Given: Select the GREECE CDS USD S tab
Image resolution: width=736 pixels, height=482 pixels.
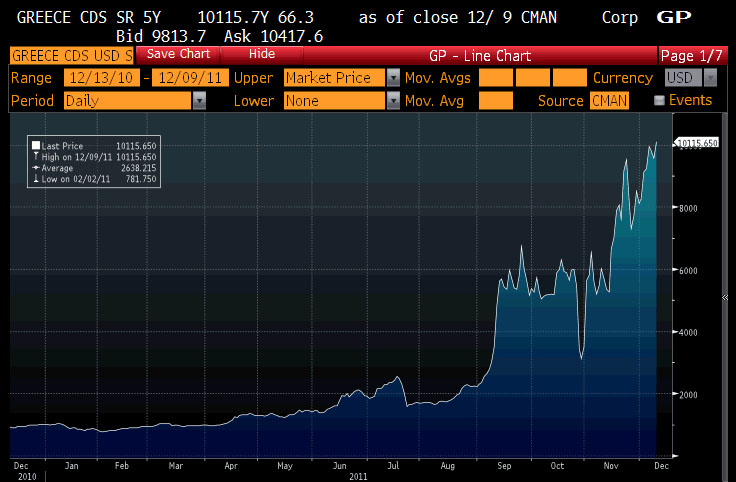Looking at the screenshot, I should [x=71, y=55].
